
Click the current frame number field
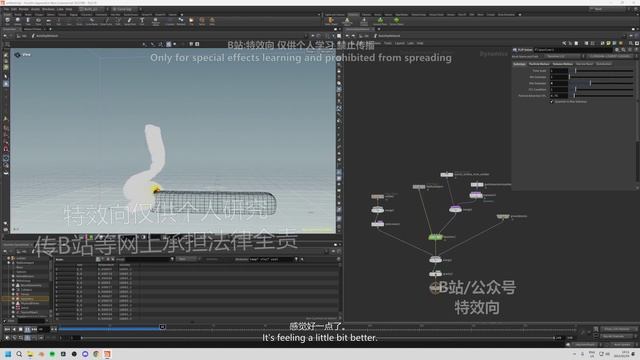43,329
